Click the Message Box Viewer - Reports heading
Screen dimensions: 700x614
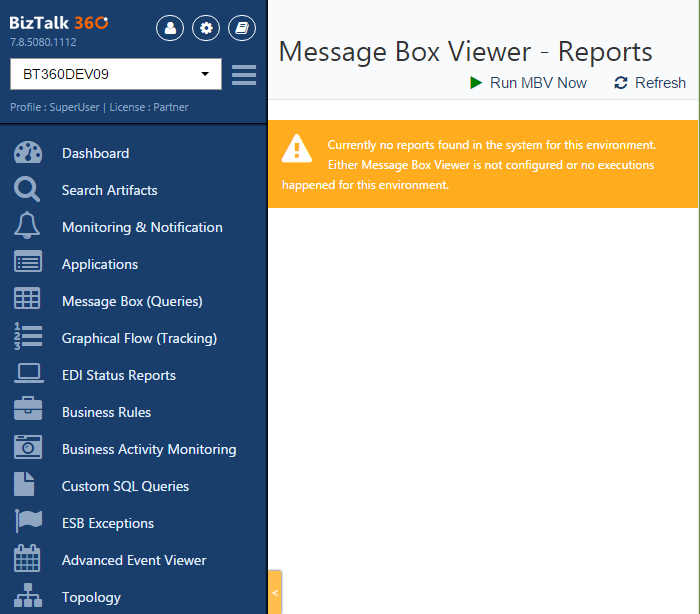466,52
